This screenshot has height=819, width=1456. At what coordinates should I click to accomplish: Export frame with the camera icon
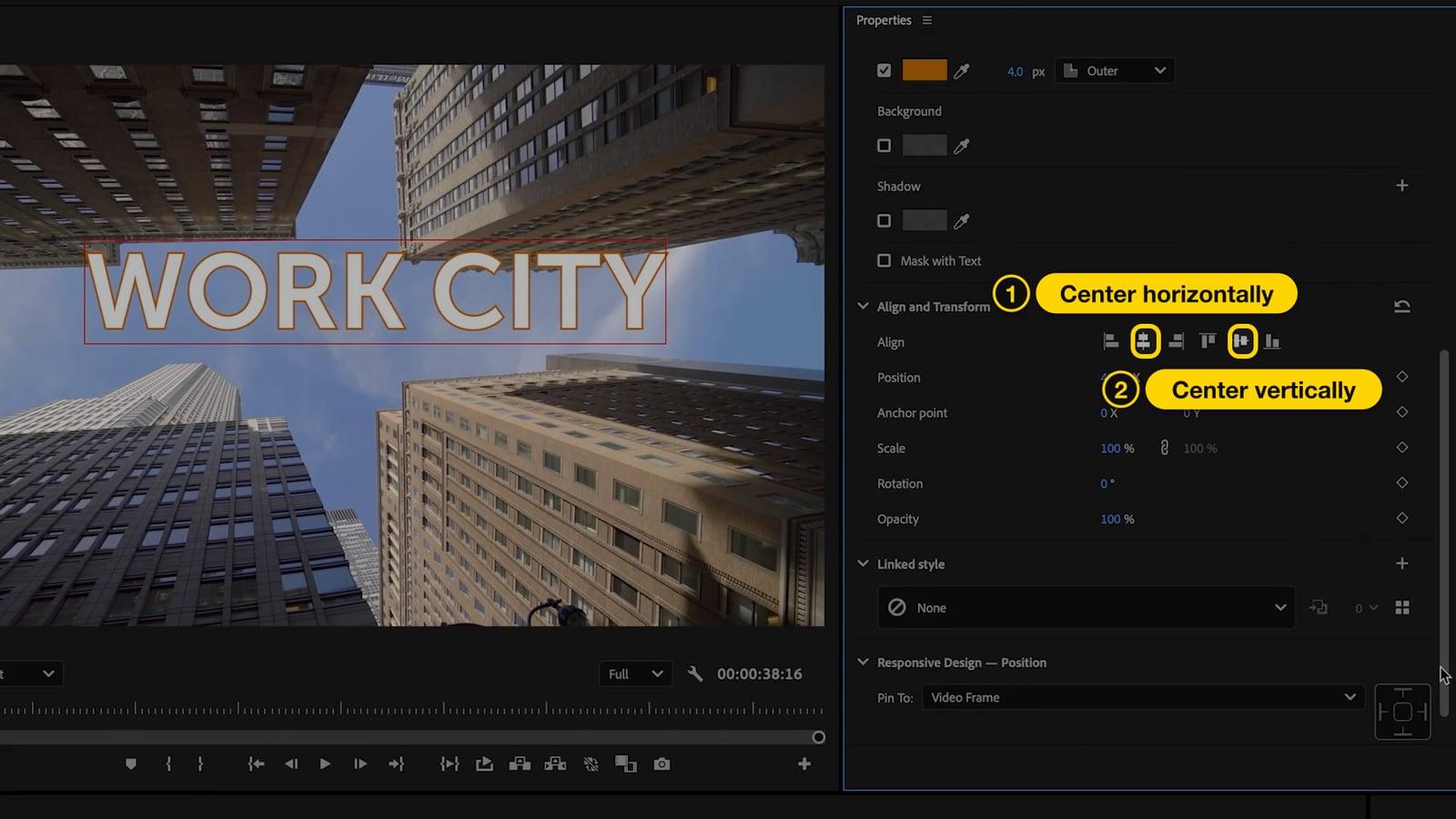662,764
